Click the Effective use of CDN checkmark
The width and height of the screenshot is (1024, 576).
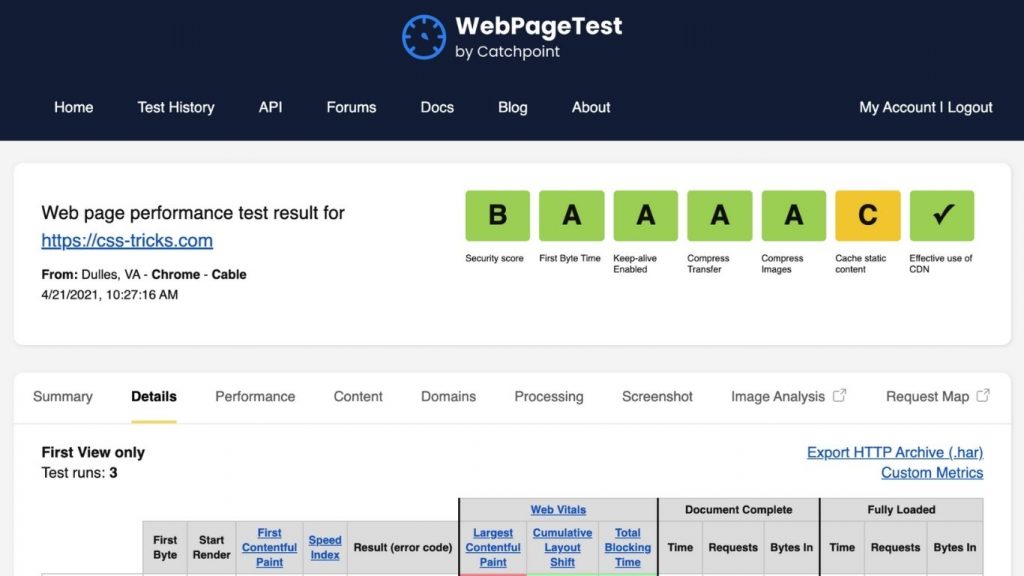click(941, 215)
